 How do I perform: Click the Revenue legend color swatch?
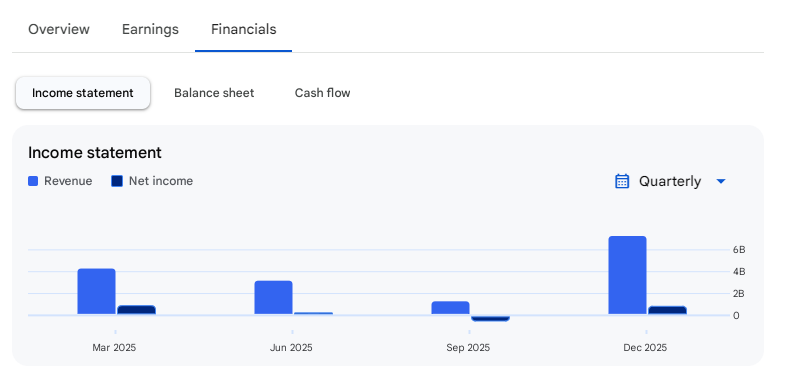tap(33, 181)
